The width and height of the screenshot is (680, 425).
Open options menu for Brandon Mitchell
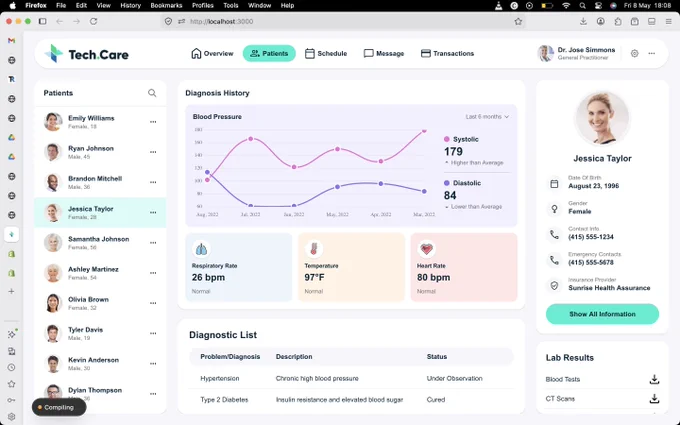tap(153, 182)
